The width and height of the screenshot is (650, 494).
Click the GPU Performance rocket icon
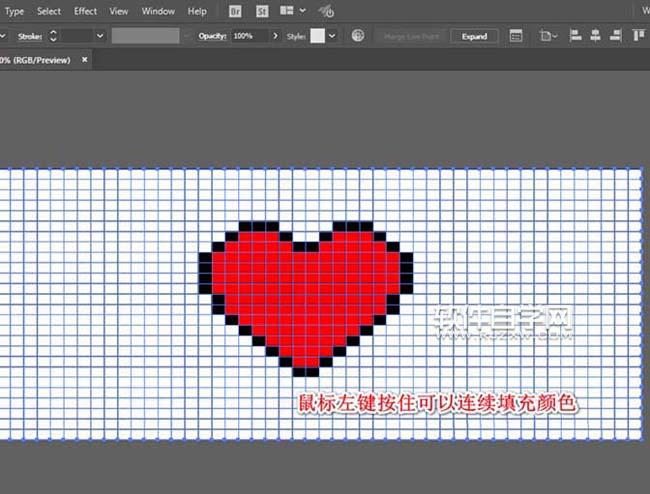pyautogui.click(x=326, y=12)
